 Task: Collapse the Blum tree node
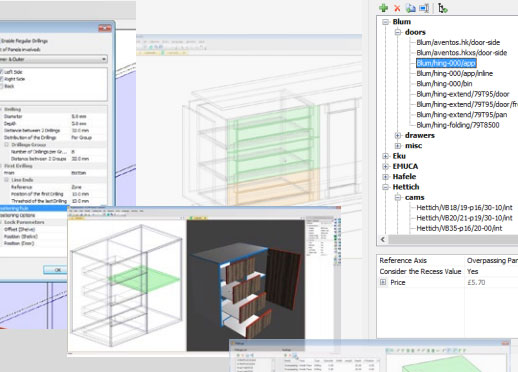pos(386,22)
